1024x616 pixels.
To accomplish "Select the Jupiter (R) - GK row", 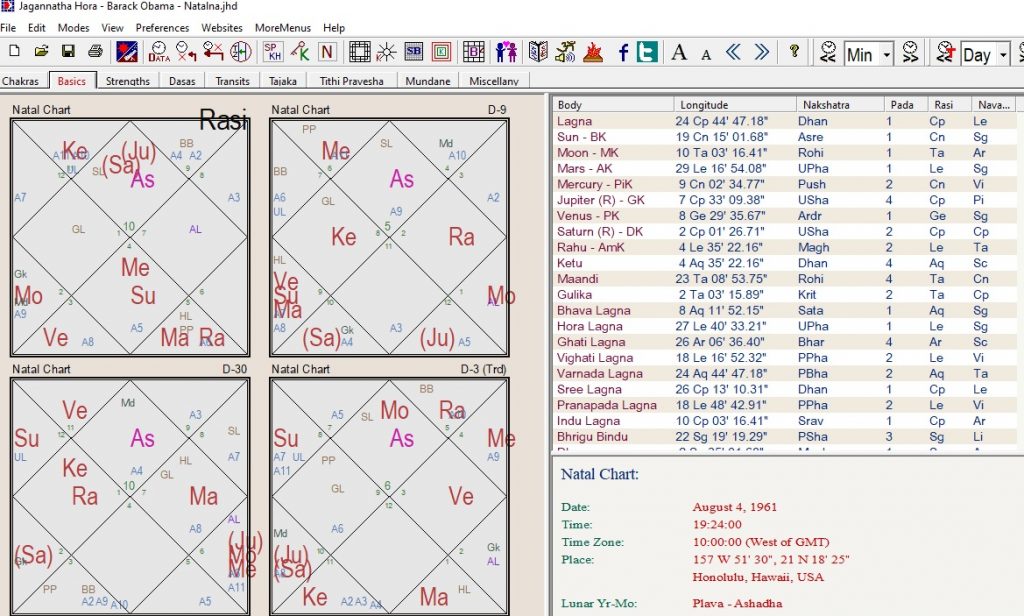I will pos(786,200).
